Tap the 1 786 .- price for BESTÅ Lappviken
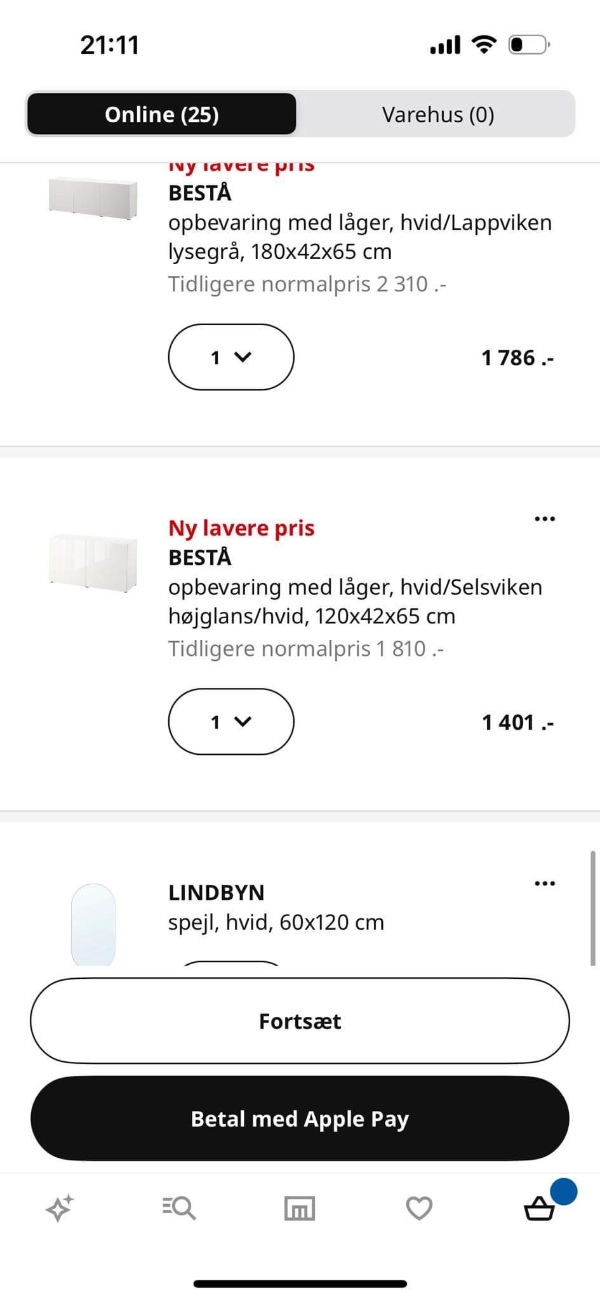This screenshot has height=1300, width=600. [x=516, y=357]
